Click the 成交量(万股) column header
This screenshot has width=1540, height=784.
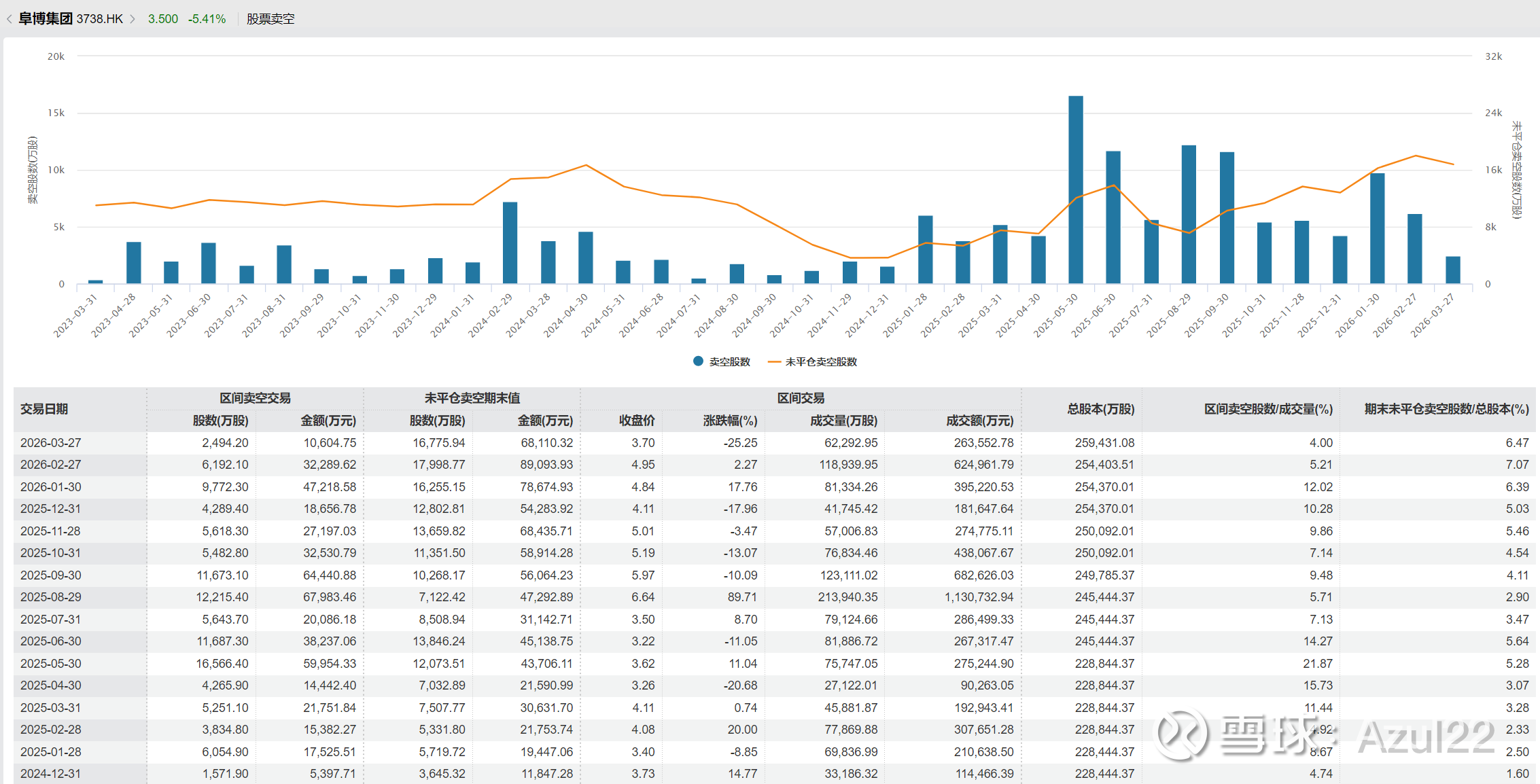point(843,421)
